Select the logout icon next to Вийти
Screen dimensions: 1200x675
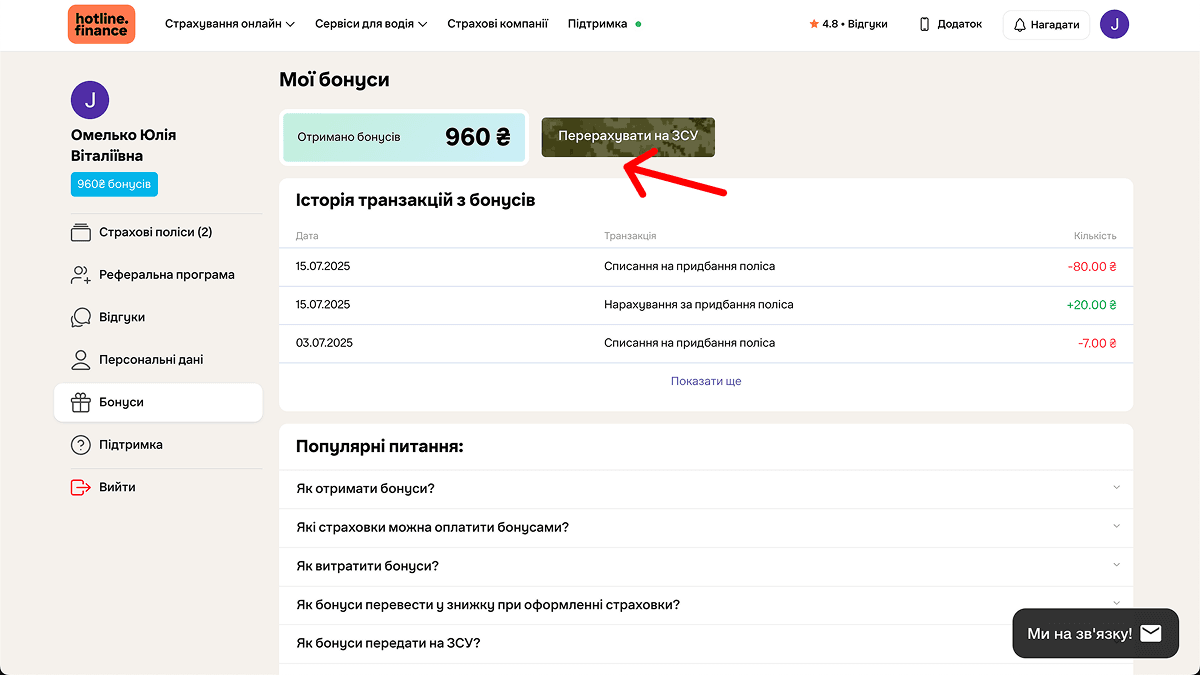pyautogui.click(x=78, y=487)
